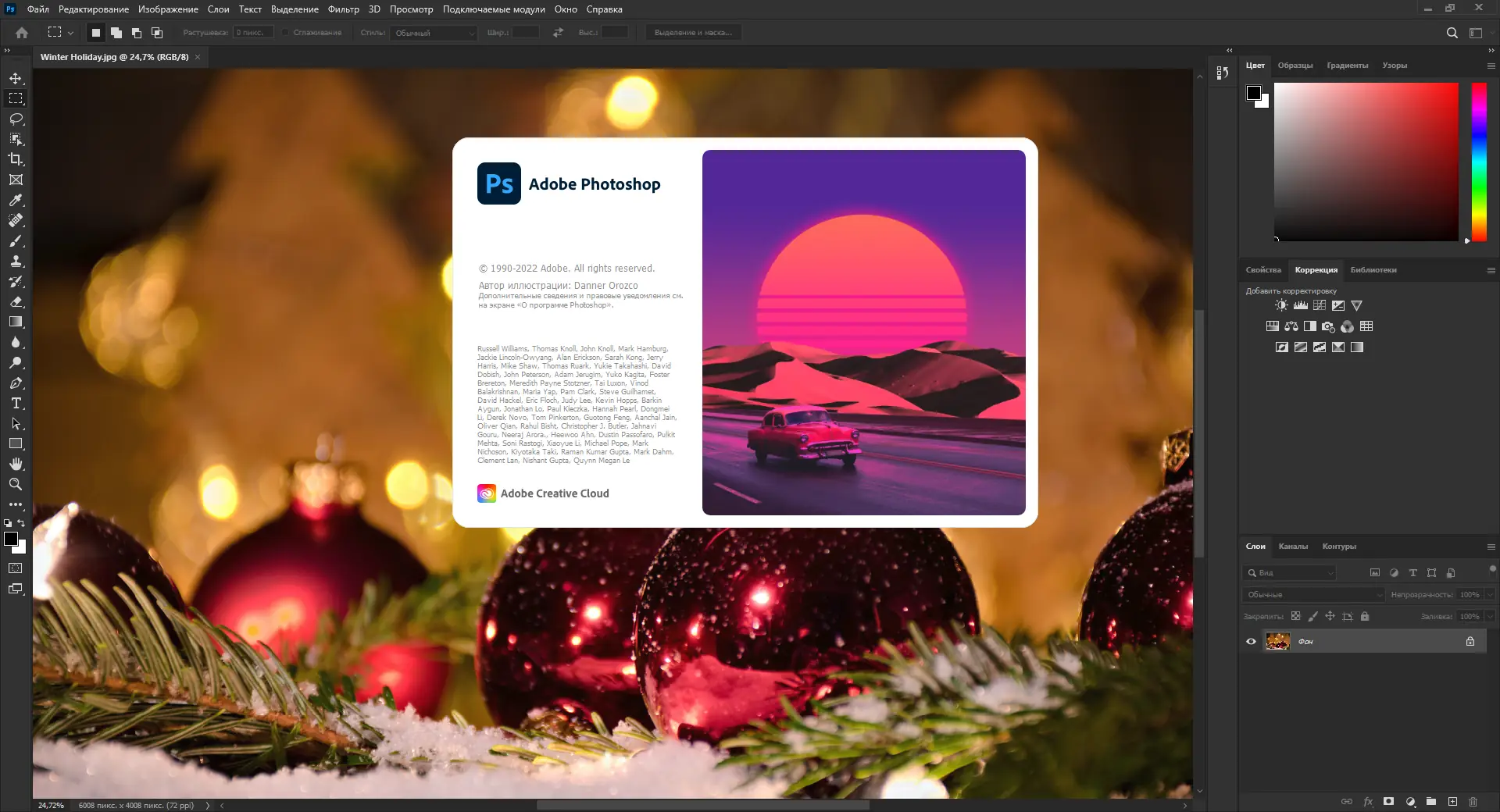Select the Path Selection tool
Screen dimensions: 1500x812
coord(16,423)
